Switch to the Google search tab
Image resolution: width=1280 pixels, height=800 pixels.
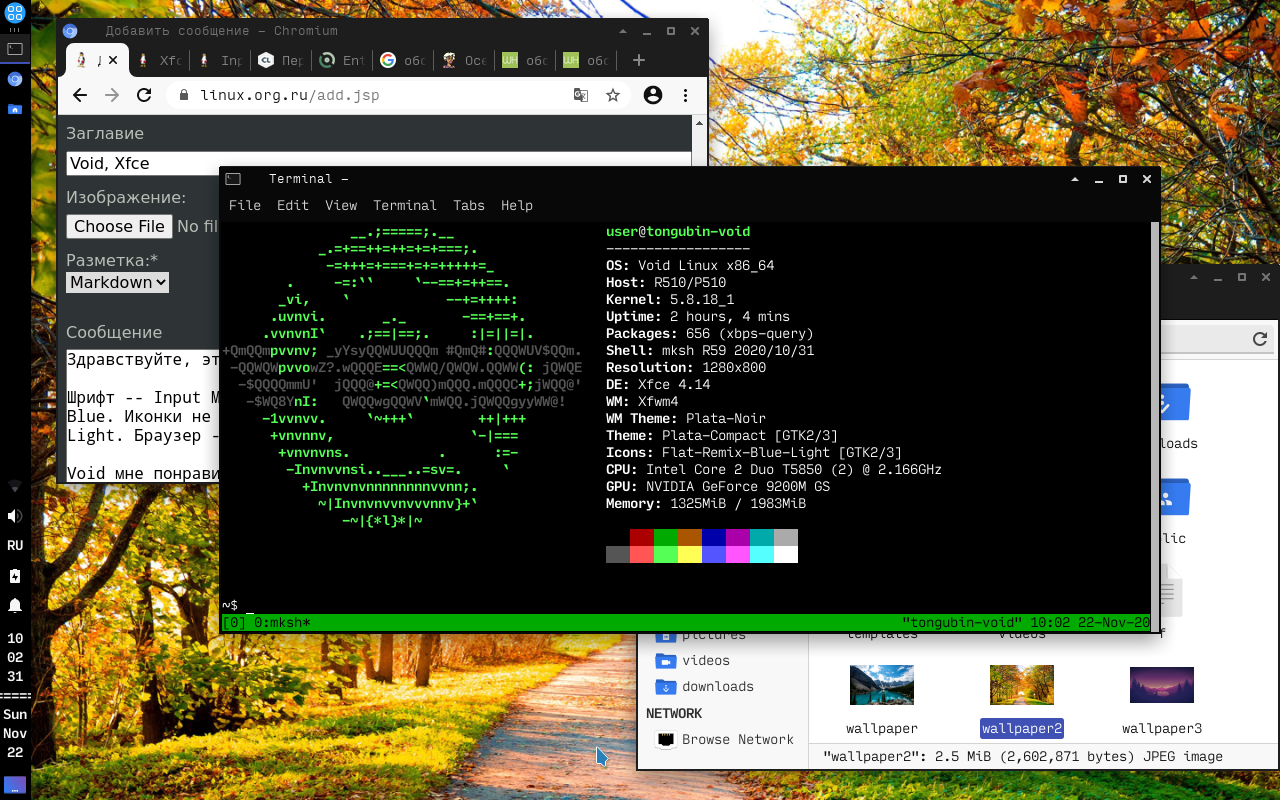402,60
